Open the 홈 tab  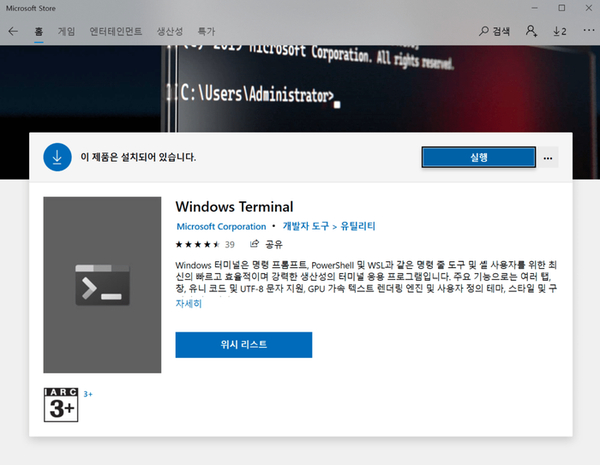pyautogui.click(x=39, y=31)
